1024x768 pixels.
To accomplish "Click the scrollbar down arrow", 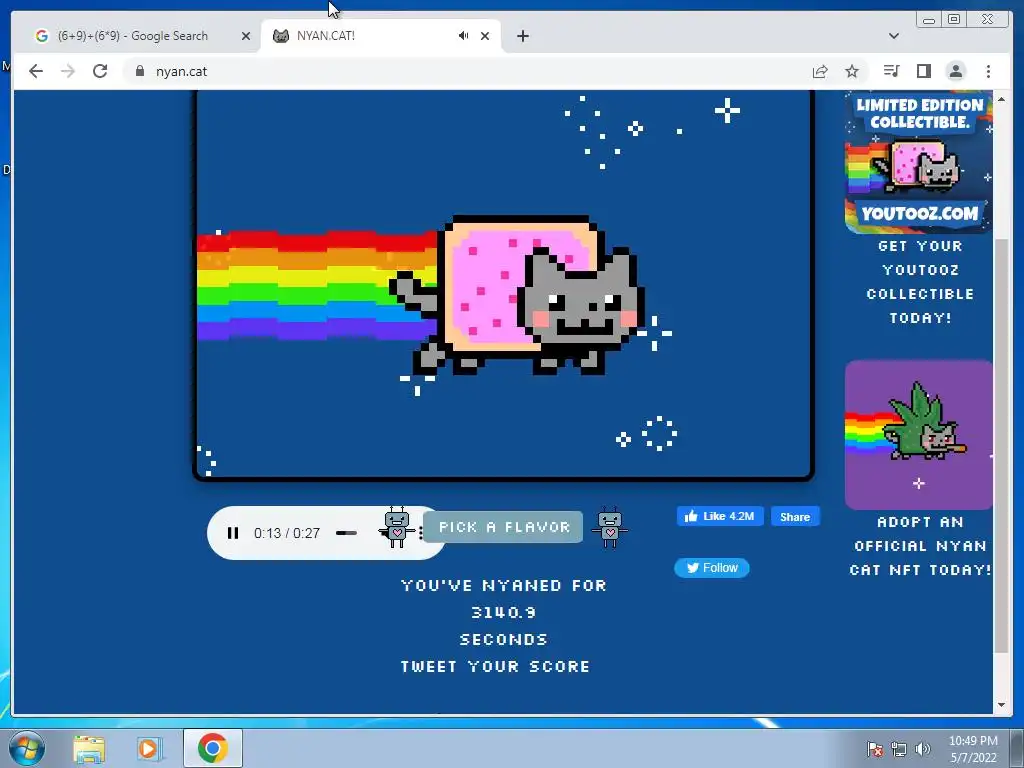I will [x=1001, y=705].
